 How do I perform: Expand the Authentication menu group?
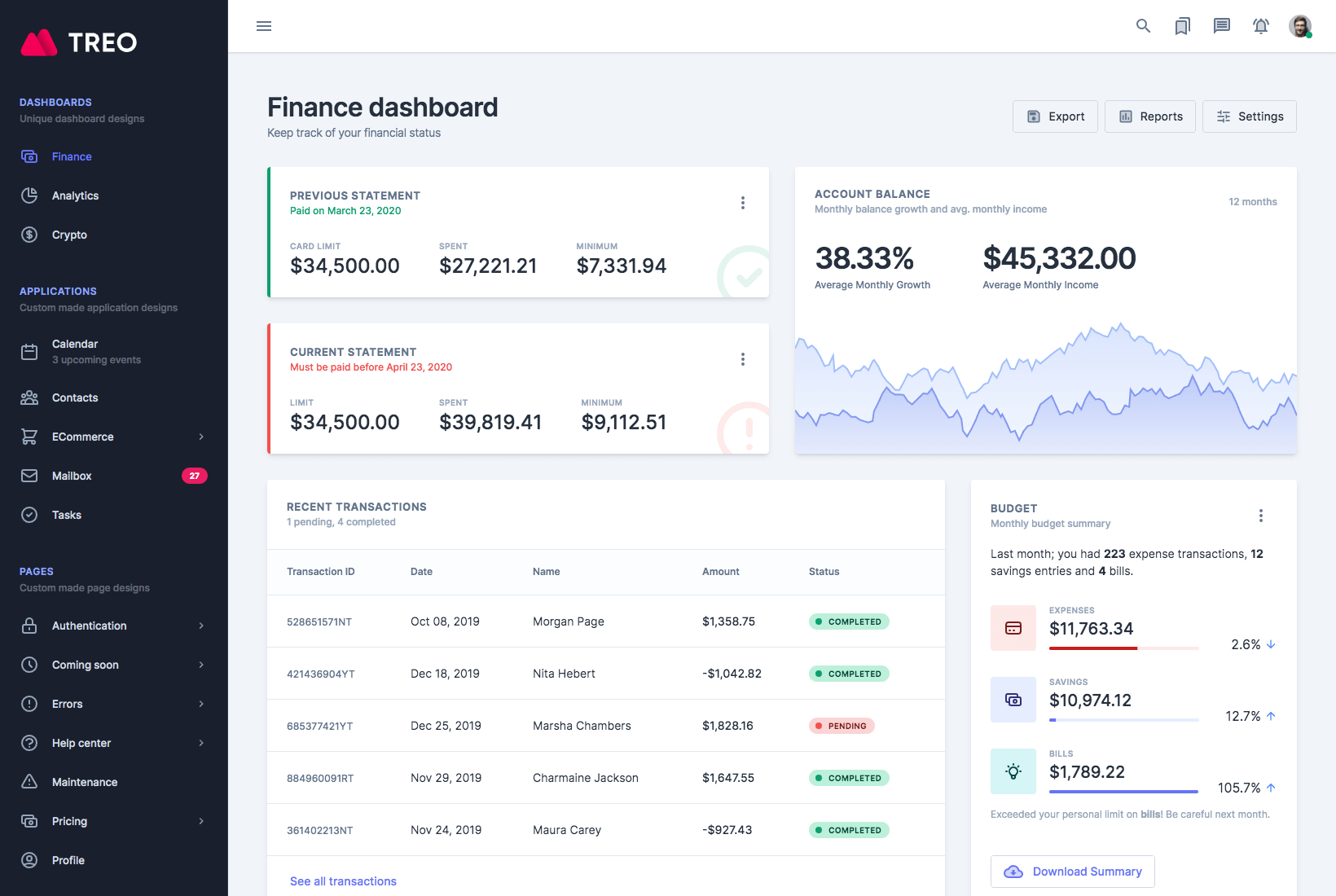[x=113, y=626]
